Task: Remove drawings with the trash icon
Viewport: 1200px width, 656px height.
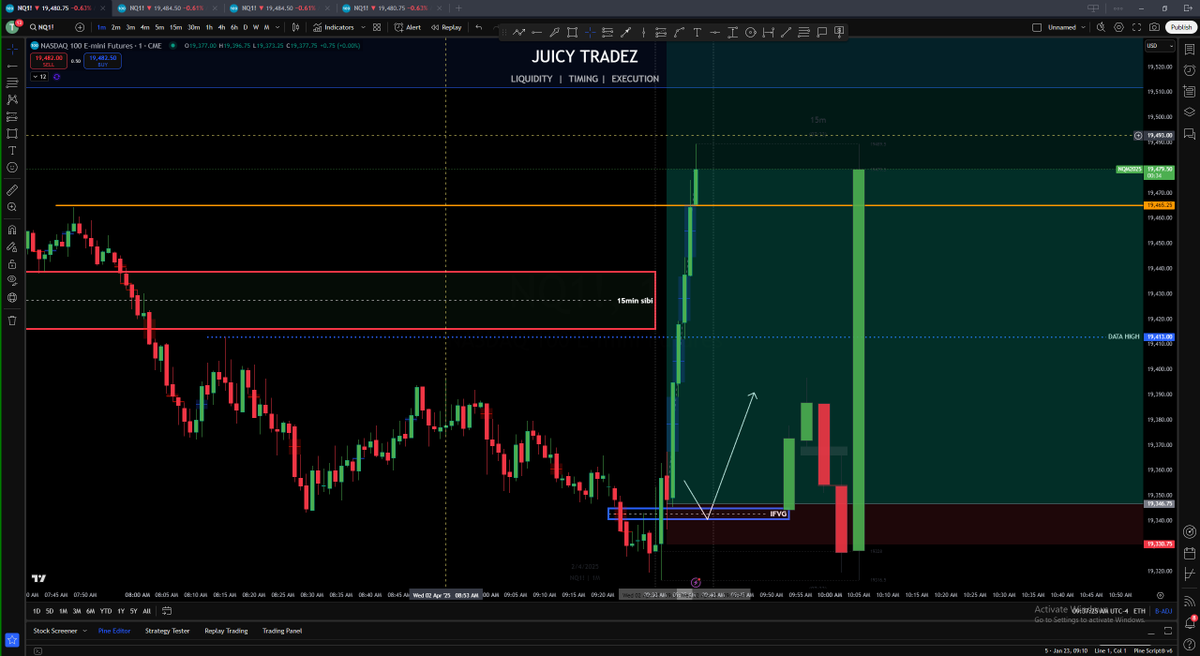Action: (12, 320)
